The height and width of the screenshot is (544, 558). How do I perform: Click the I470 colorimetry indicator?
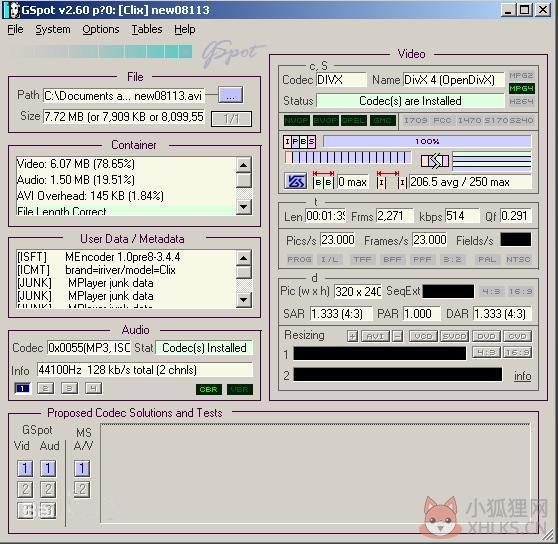tap(469, 121)
